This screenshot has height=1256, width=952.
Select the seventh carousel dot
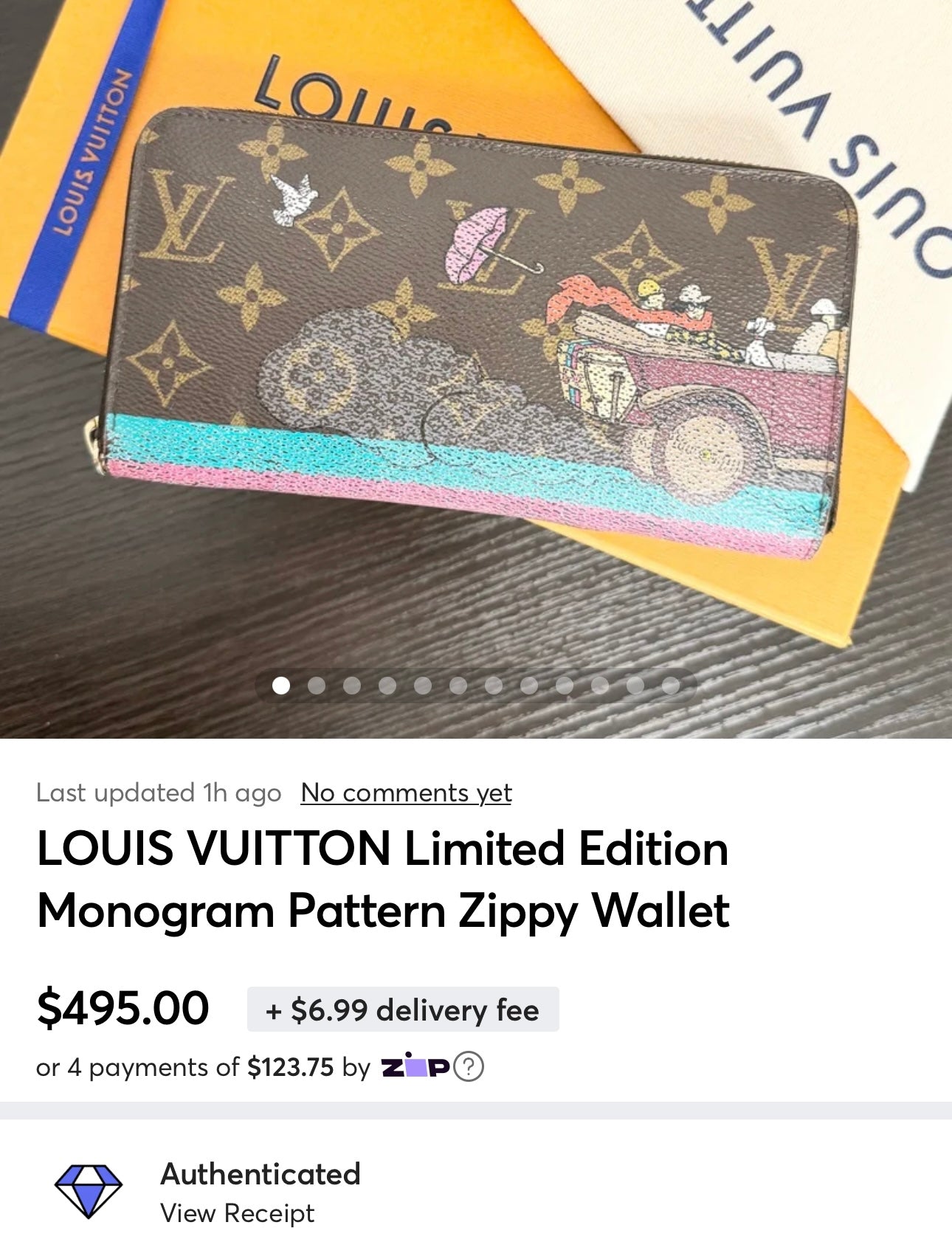[x=494, y=686]
